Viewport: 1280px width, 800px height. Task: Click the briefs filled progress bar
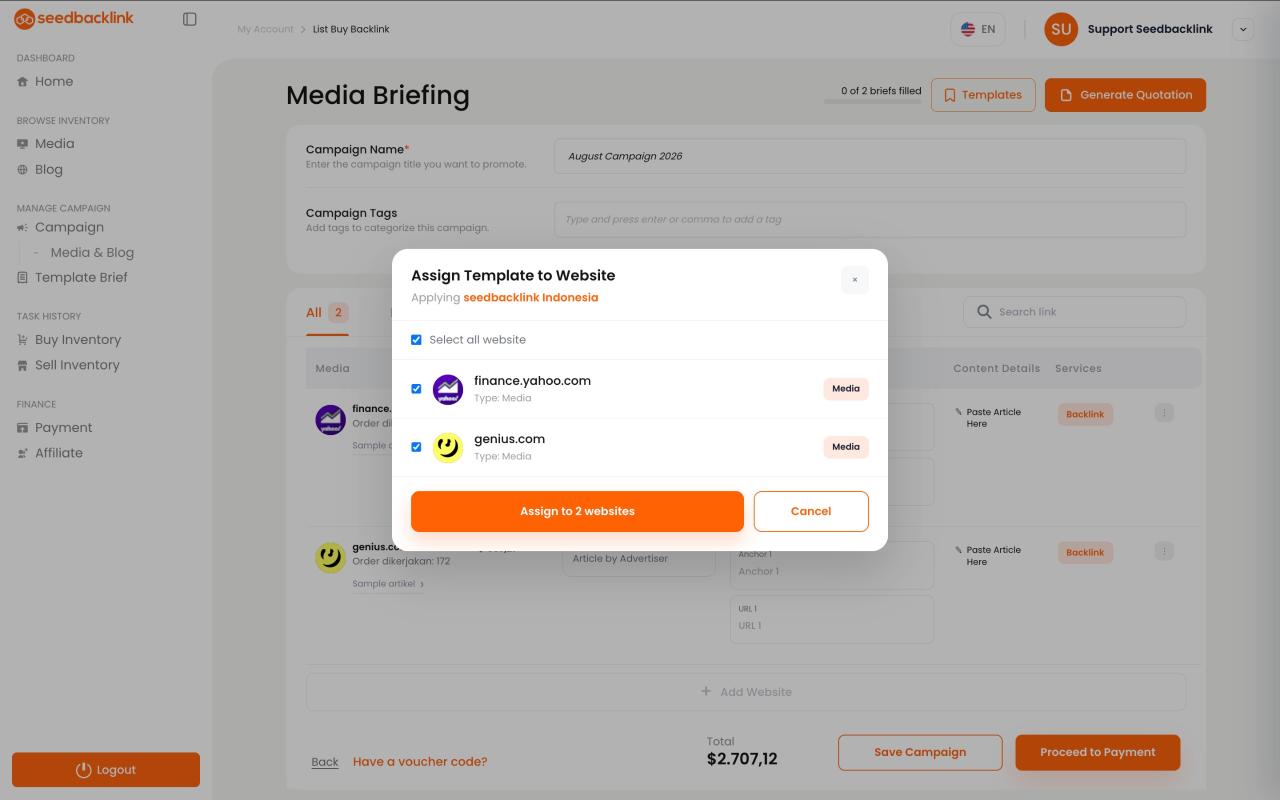click(873, 101)
